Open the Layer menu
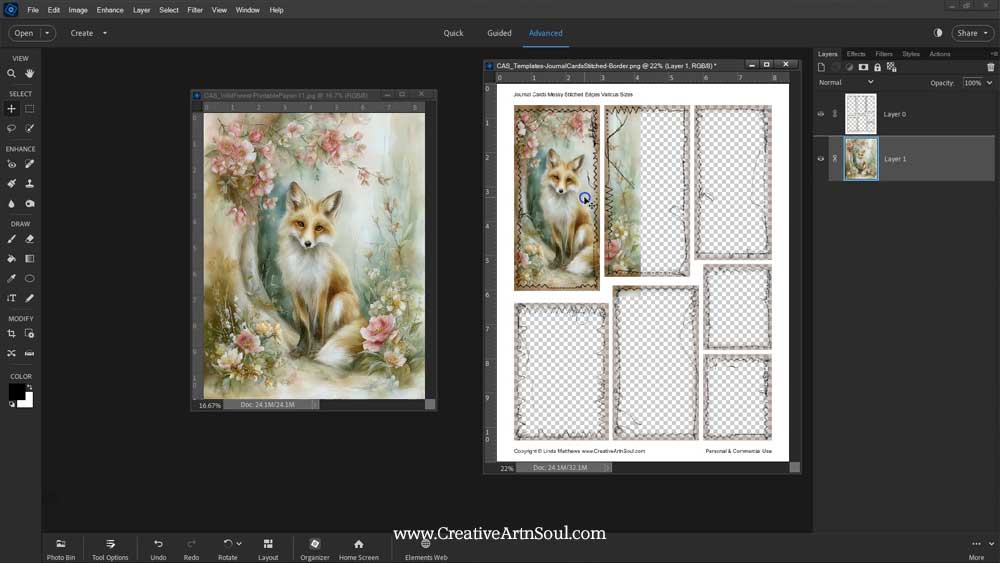 coord(142,10)
